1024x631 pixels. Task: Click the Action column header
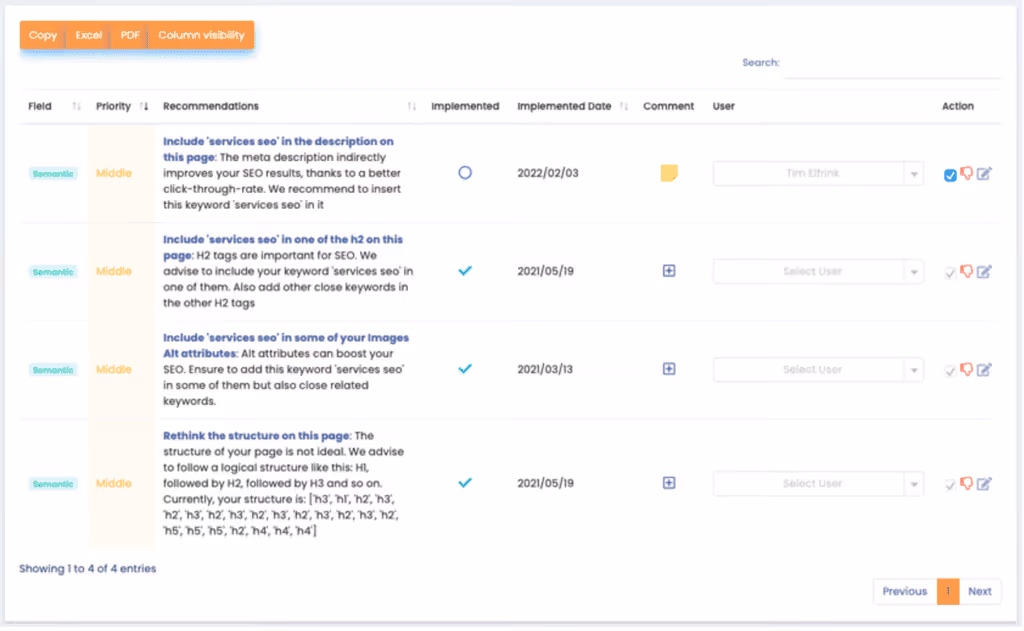957,106
